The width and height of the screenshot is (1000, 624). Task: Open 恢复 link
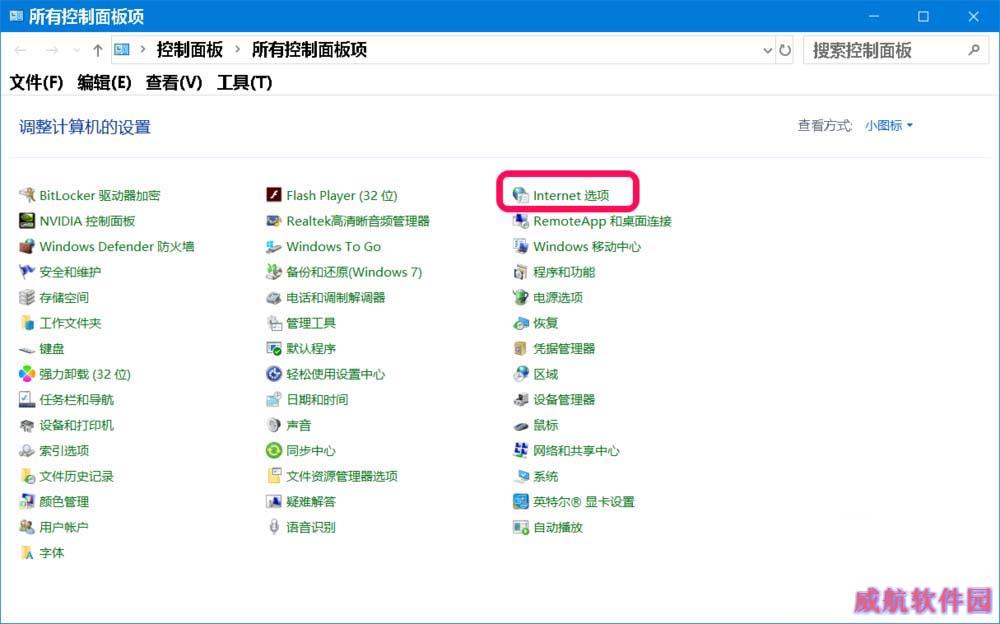point(545,323)
